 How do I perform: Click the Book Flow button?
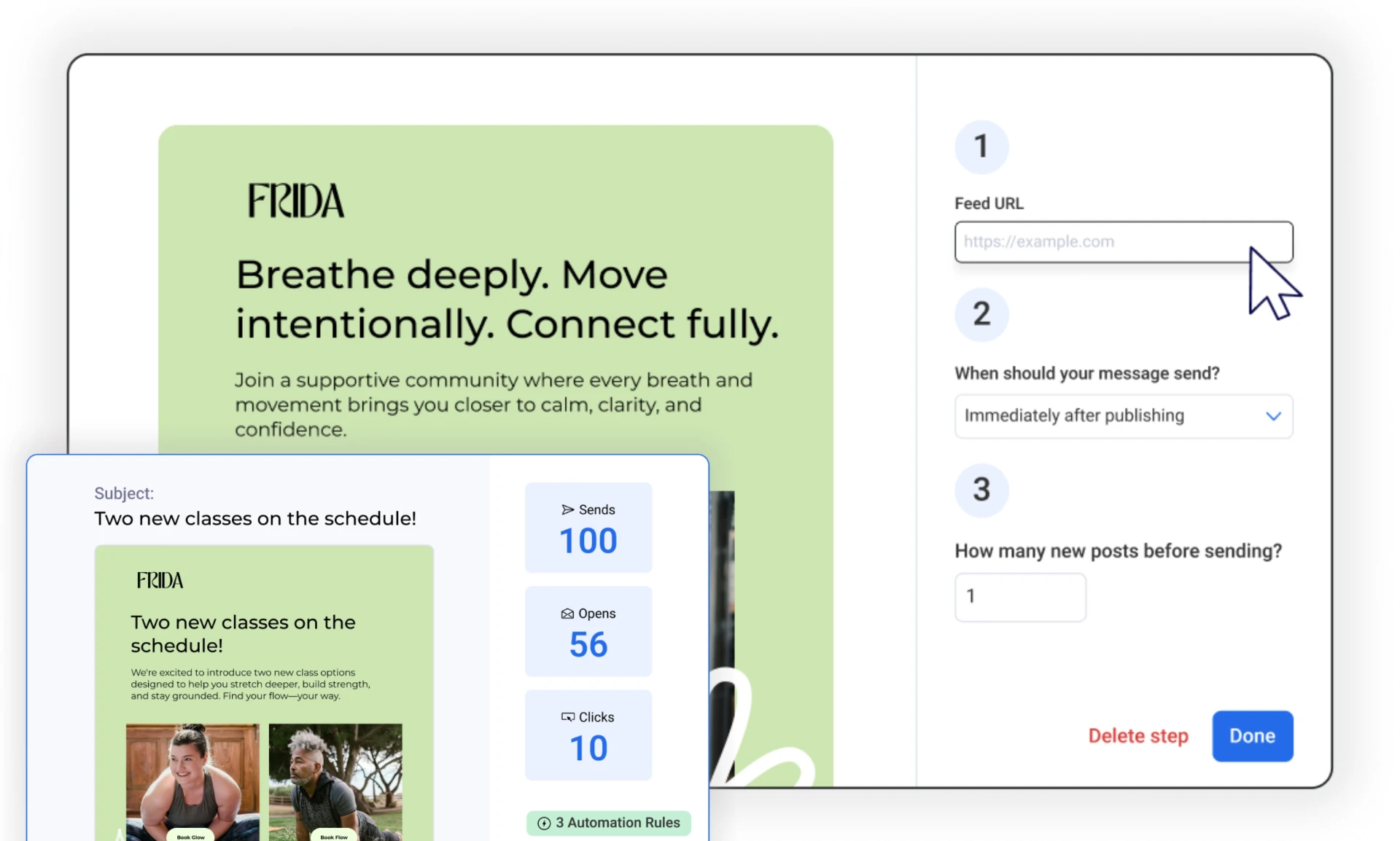[334, 836]
